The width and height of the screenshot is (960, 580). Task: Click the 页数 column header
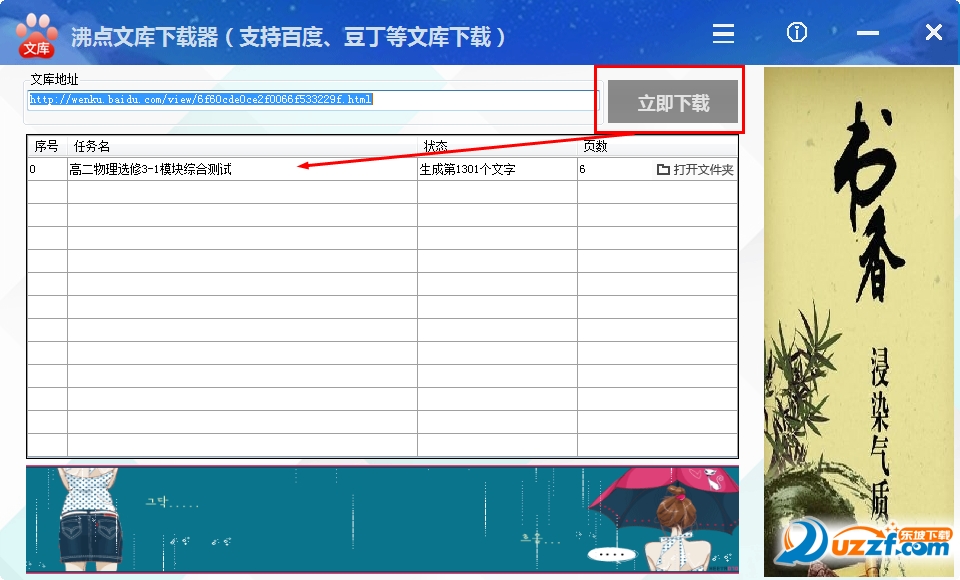tap(657, 147)
